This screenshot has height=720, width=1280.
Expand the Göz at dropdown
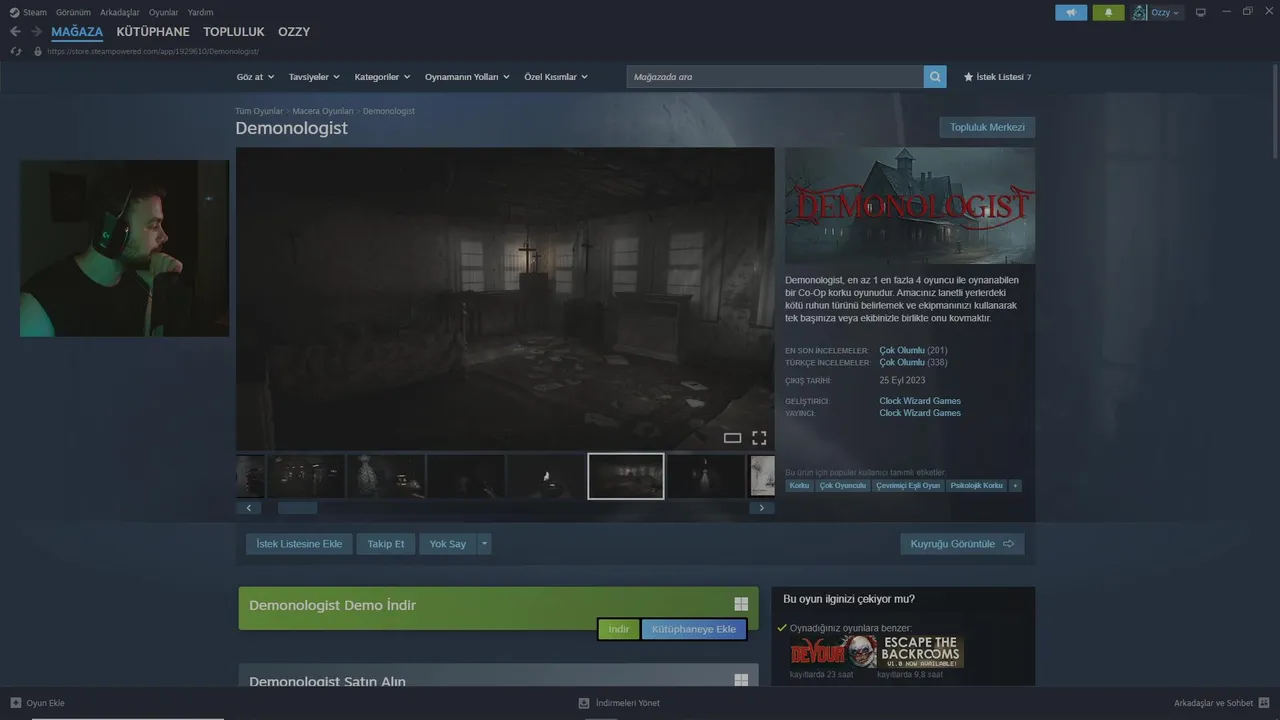point(255,77)
